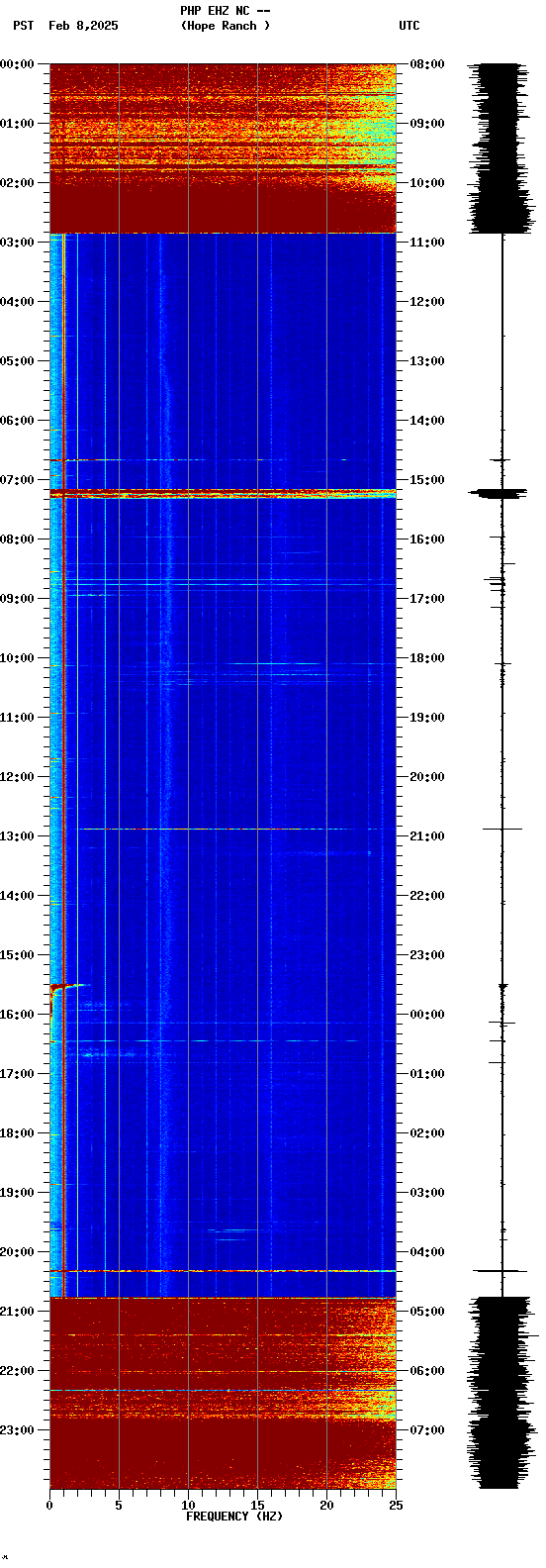
Task: Click the "10" tick label on frequency axis
Action: coord(188,1506)
